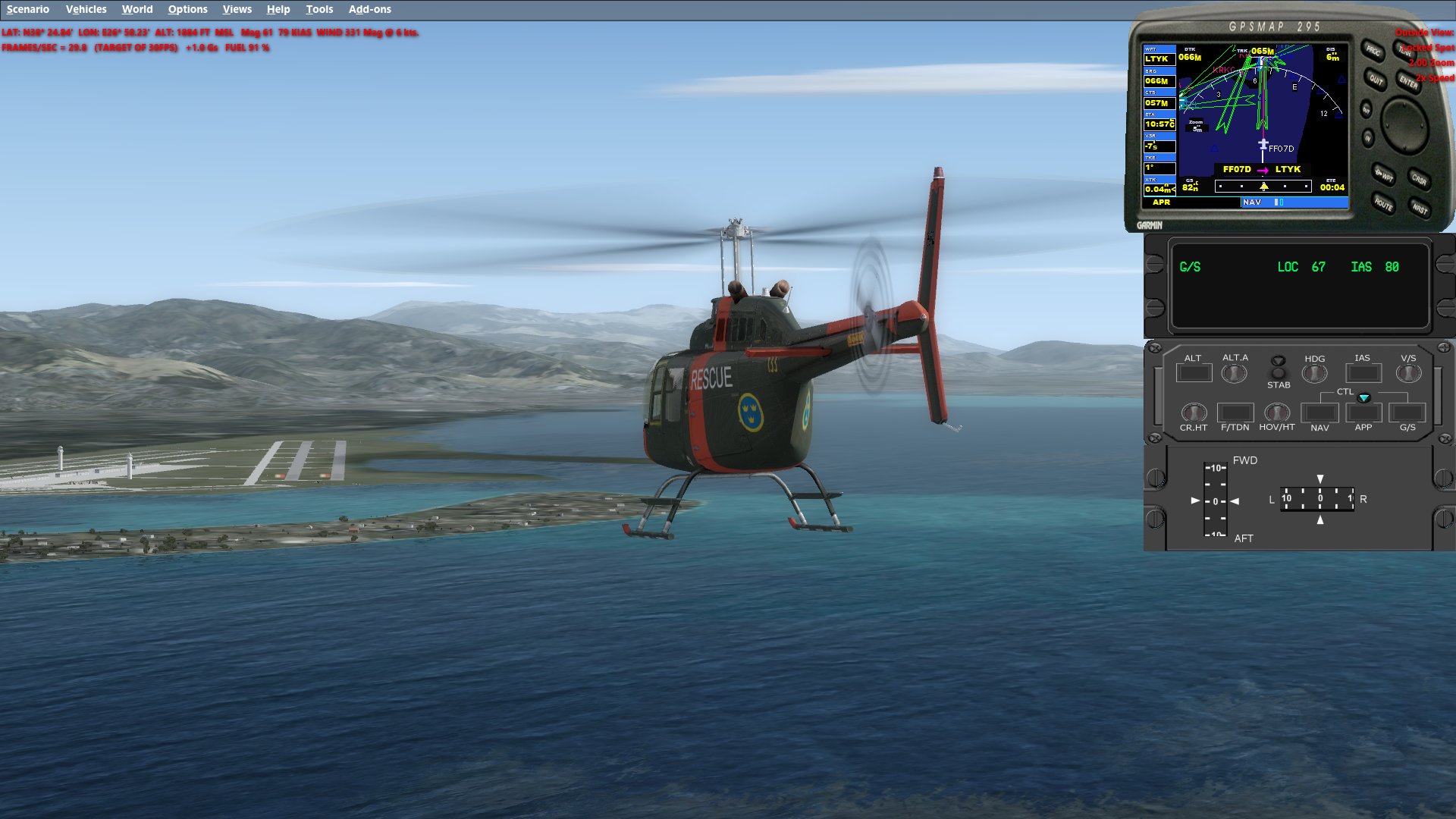Click the aircraft symbol on GPS map
Image resolution: width=1456 pixels, height=819 pixels.
(1263, 143)
